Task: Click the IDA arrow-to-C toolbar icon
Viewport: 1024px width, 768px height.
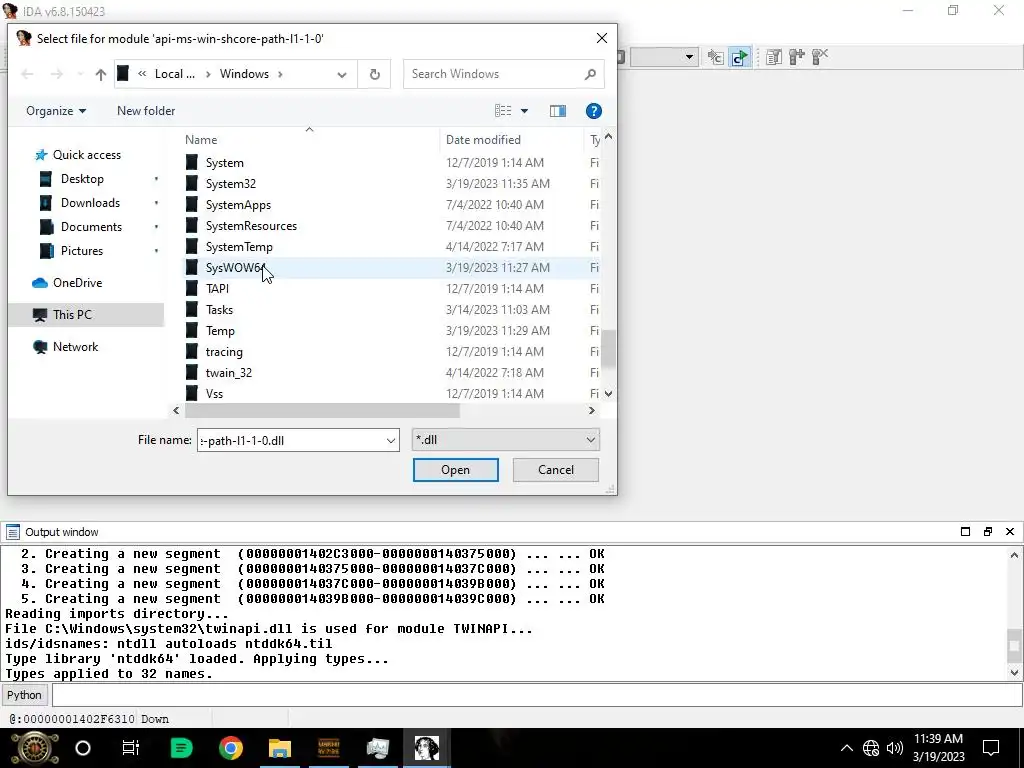Action: (x=716, y=57)
